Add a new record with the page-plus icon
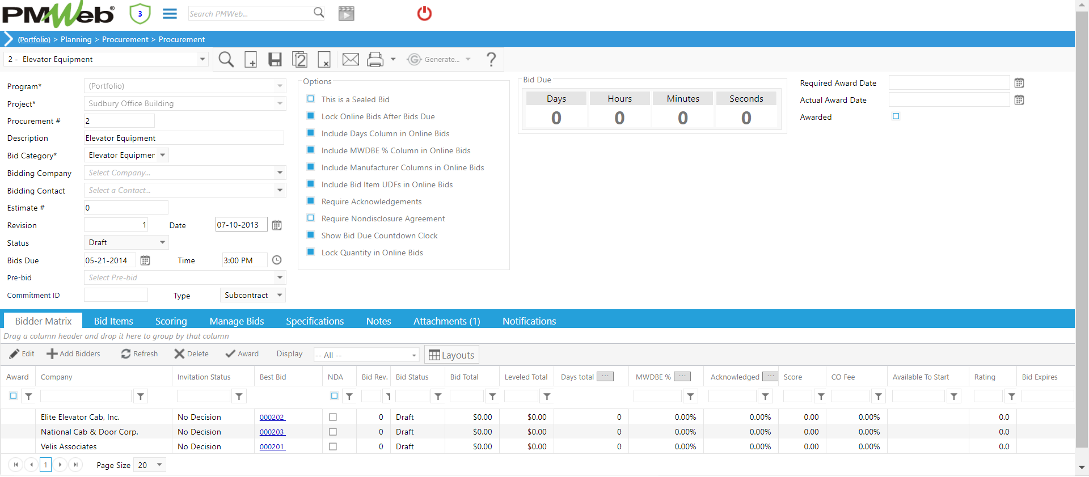This screenshot has height=477, width=1089. [x=251, y=60]
